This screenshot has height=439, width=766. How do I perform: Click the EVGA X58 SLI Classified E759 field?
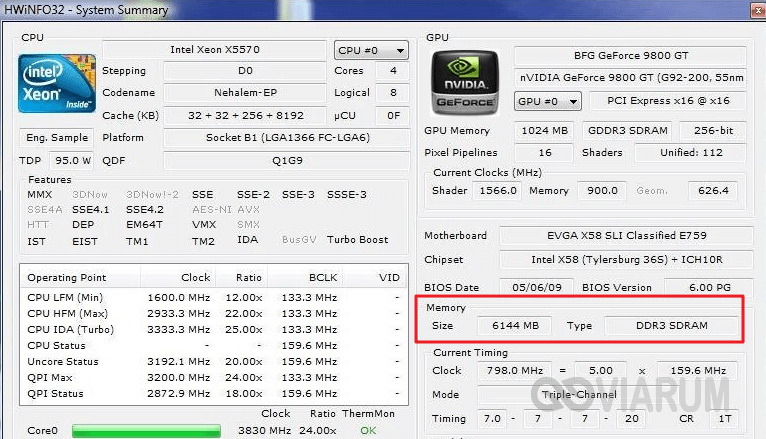626,236
